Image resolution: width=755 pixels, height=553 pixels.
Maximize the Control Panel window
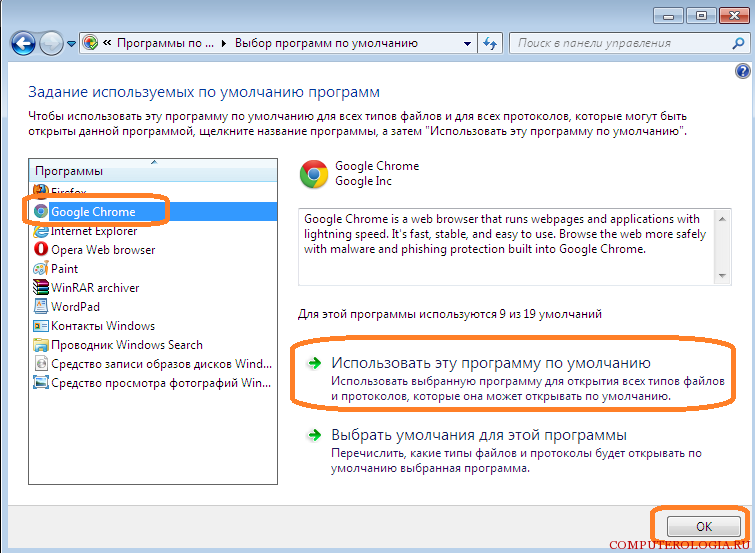[701, 16]
